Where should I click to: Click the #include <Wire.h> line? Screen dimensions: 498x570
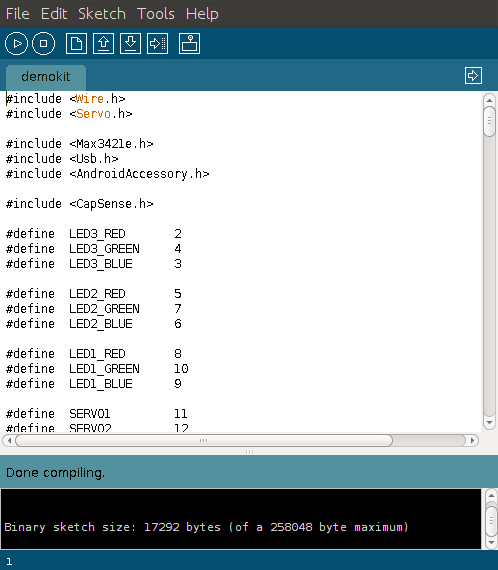click(66, 99)
